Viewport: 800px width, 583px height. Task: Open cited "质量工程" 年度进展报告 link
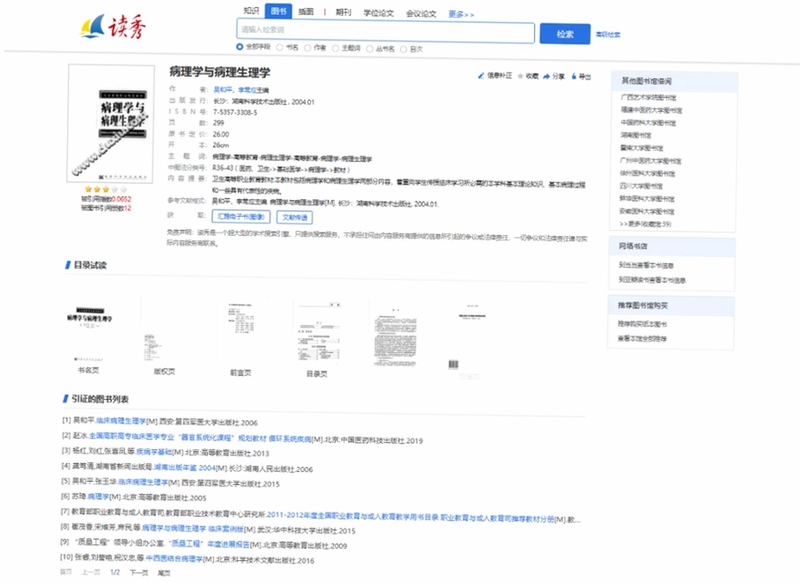click(209, 544)
